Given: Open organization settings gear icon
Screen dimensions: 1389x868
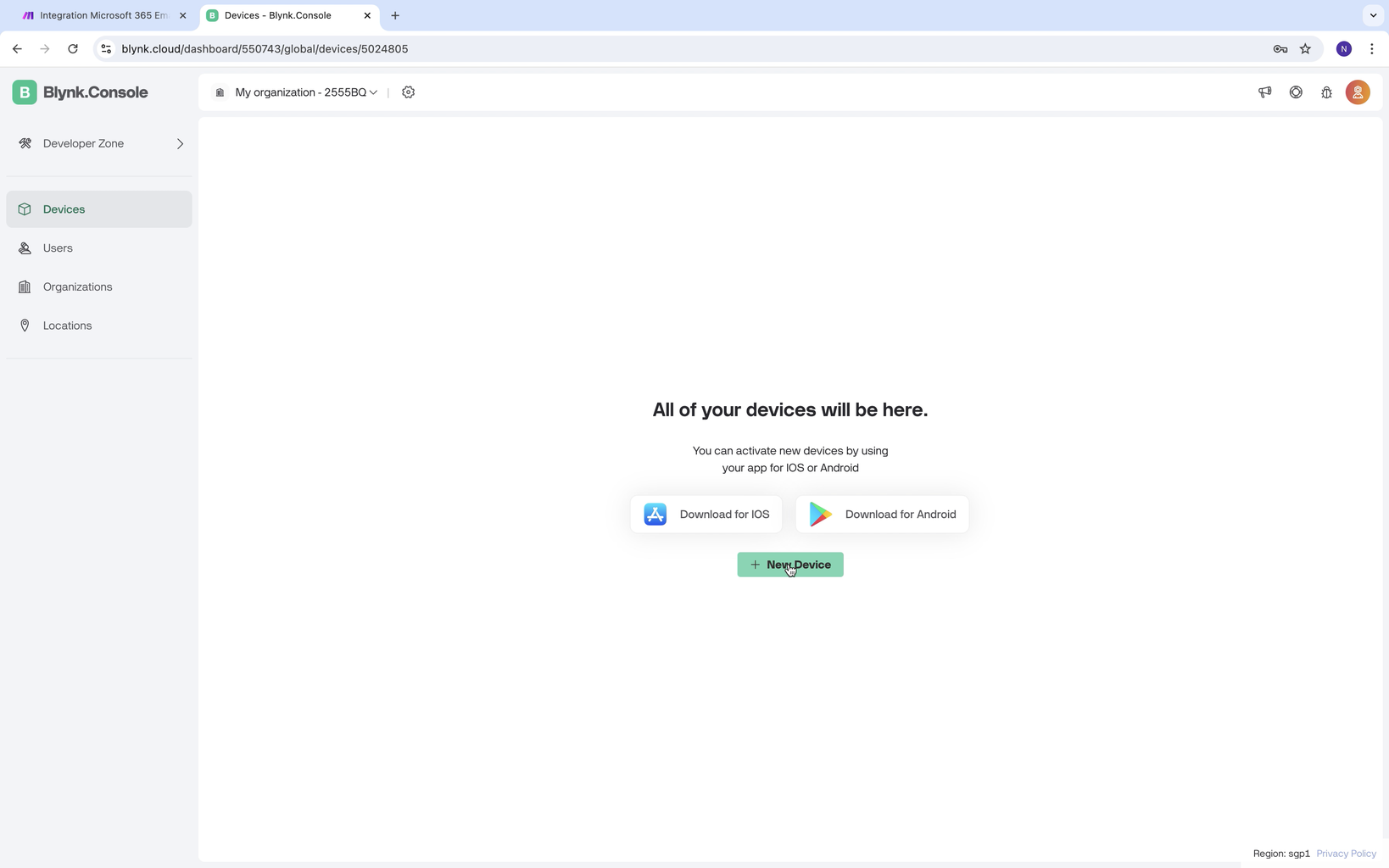Looking at the screenshot, I should [409, 92].
